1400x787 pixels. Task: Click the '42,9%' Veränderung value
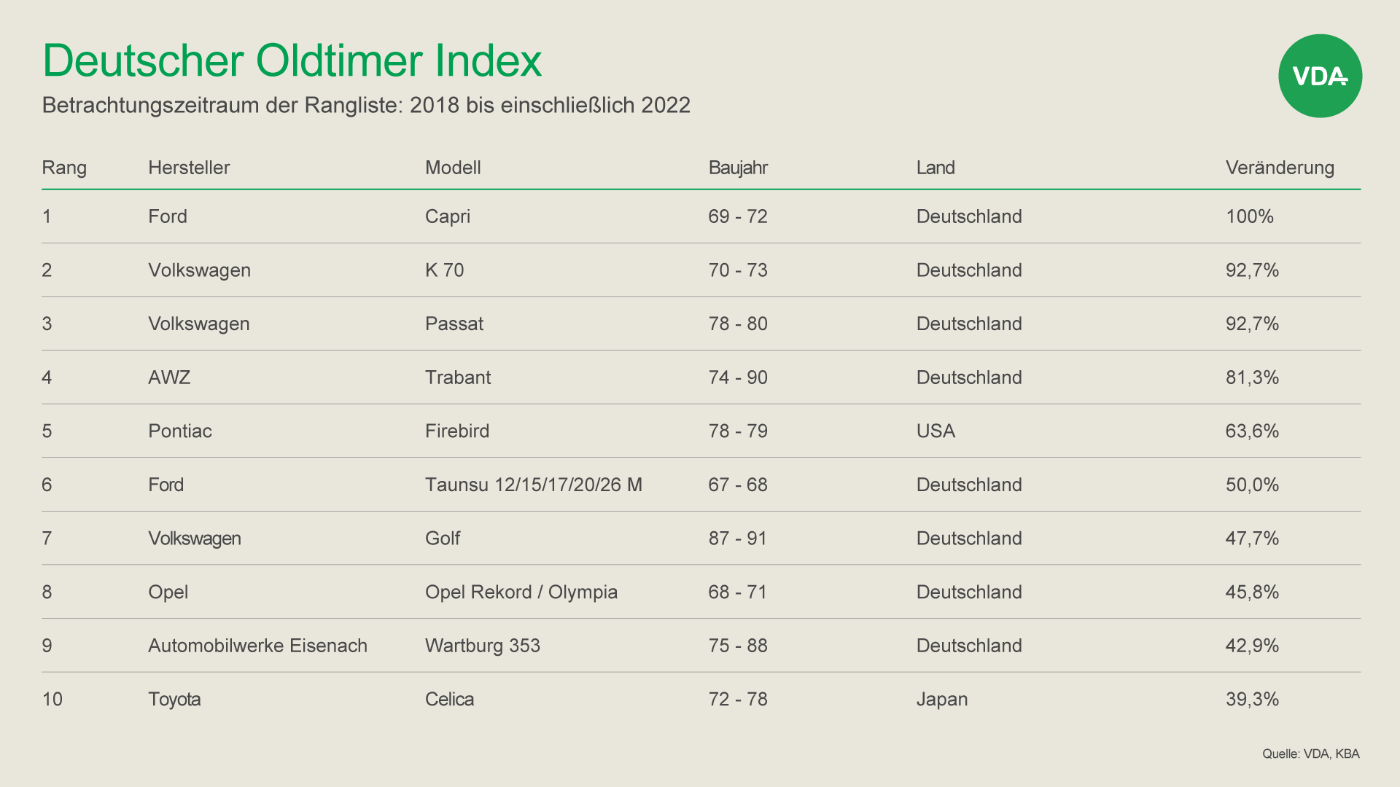1252,645
